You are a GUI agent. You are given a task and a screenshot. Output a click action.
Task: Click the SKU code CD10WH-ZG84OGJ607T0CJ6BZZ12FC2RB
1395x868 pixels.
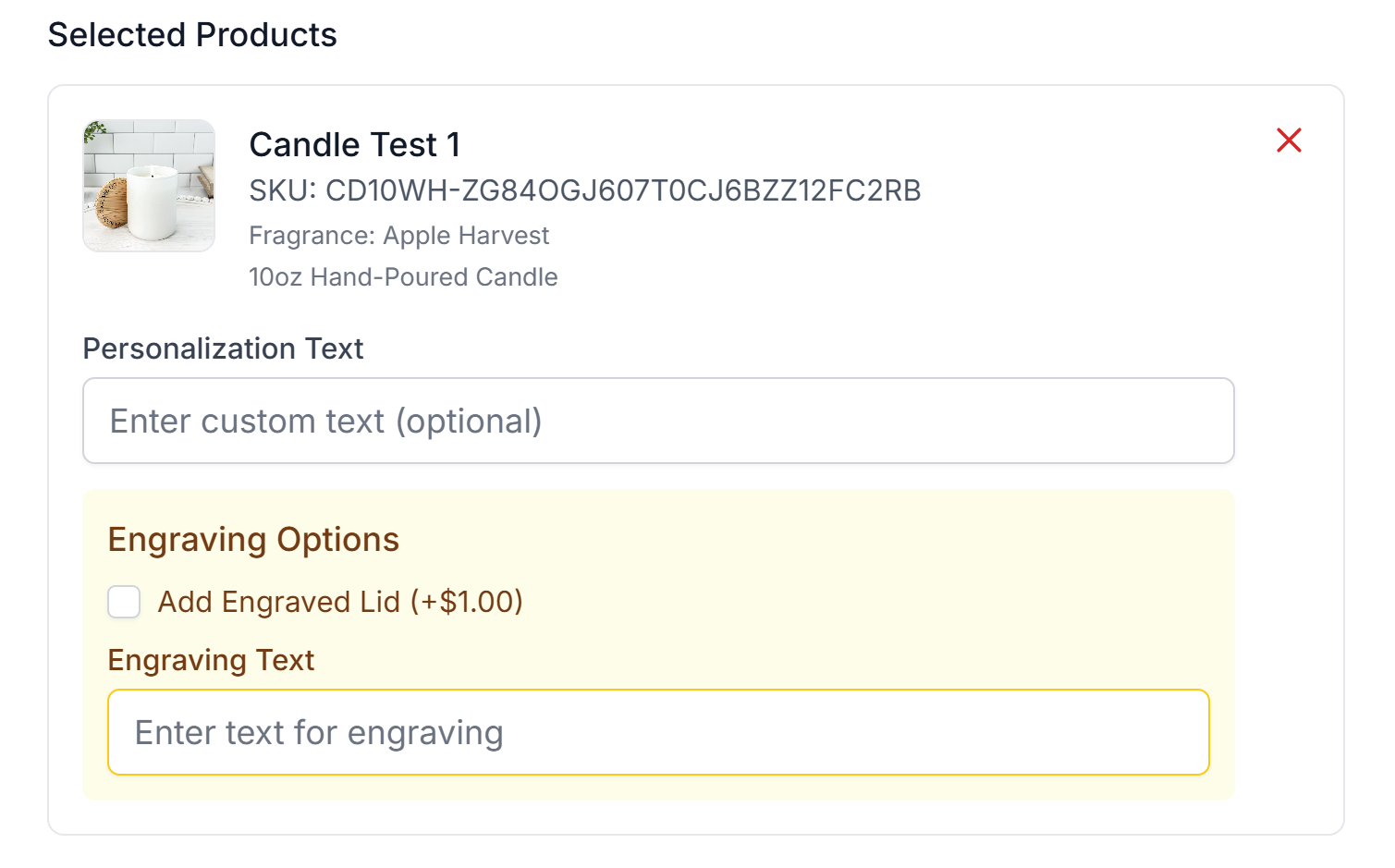[623, 190]
